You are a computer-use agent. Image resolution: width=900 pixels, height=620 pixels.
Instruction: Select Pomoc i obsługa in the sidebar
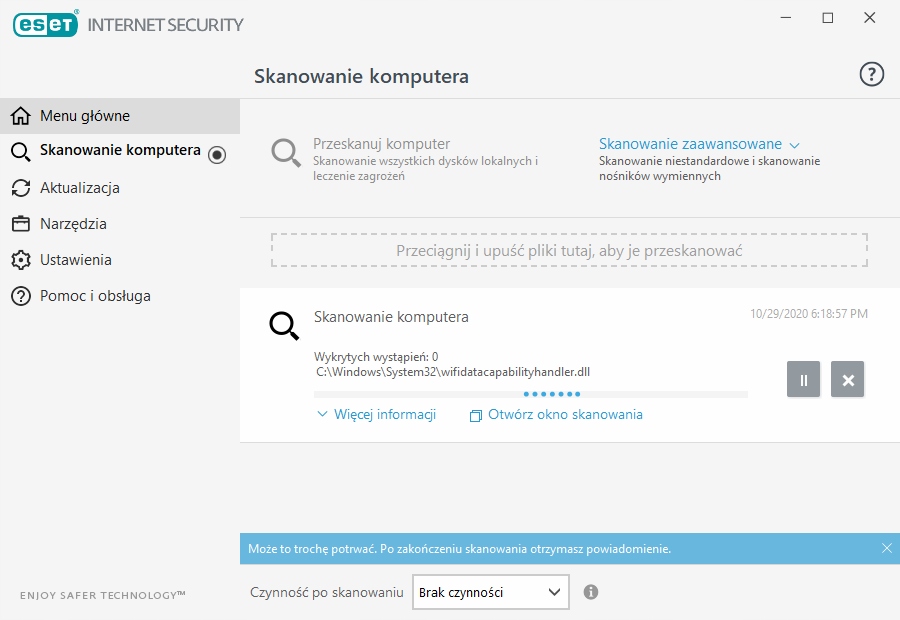tap(95, 296)
